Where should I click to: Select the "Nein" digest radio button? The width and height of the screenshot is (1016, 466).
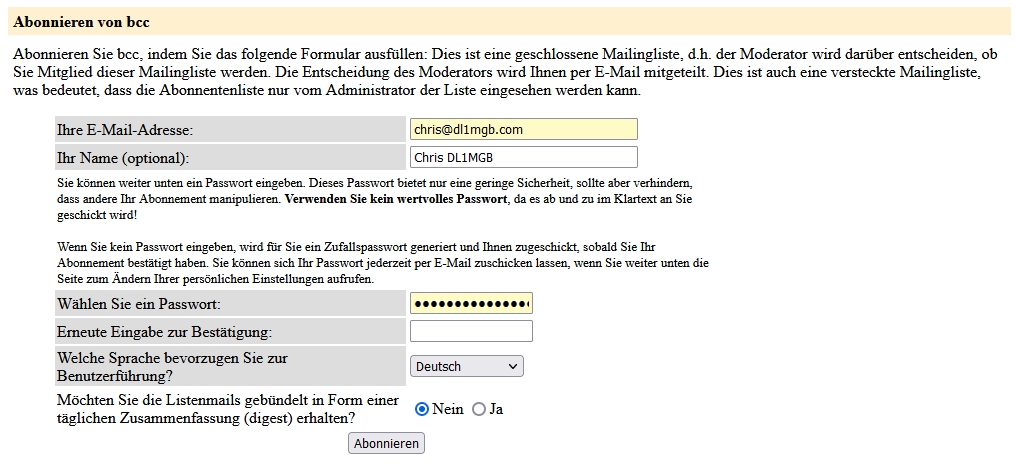pos(422,409)
